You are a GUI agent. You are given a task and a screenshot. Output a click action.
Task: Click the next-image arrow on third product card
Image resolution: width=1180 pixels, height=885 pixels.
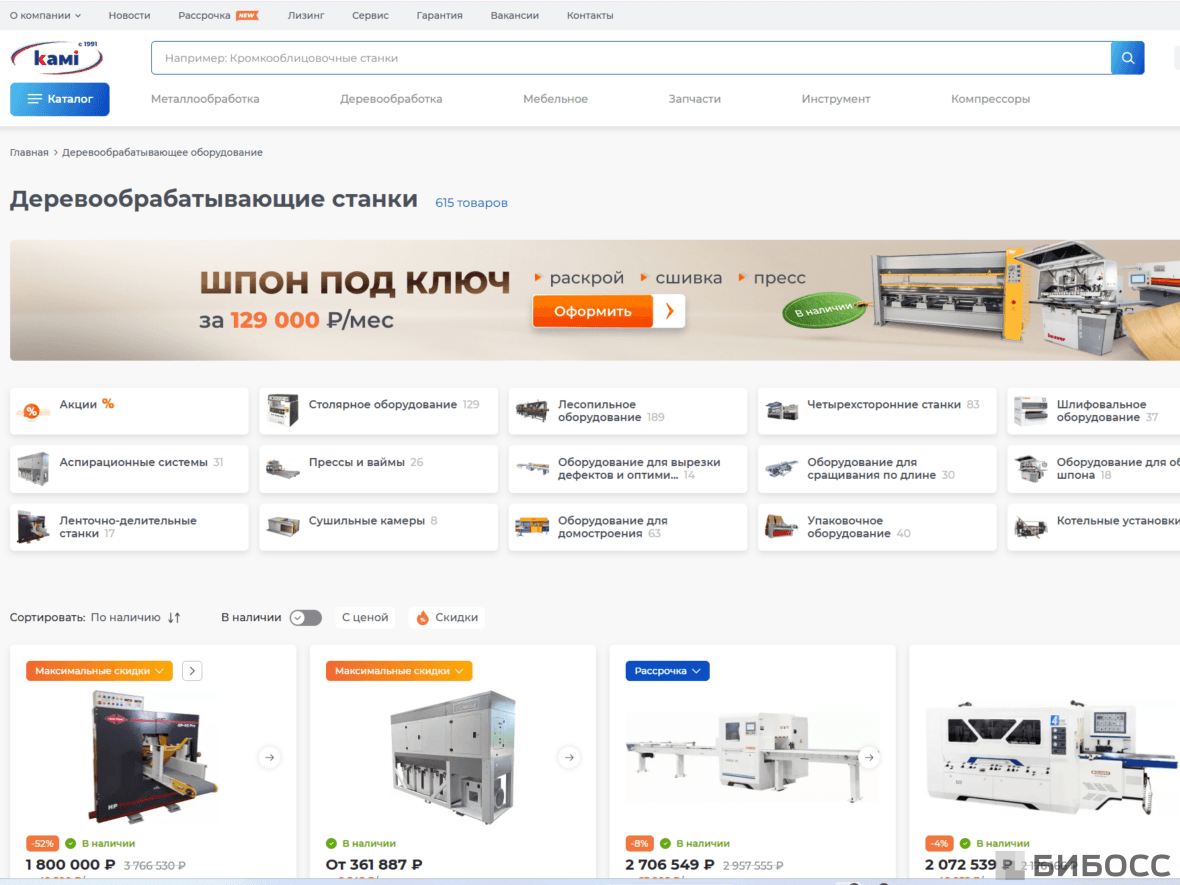[868, 758]
